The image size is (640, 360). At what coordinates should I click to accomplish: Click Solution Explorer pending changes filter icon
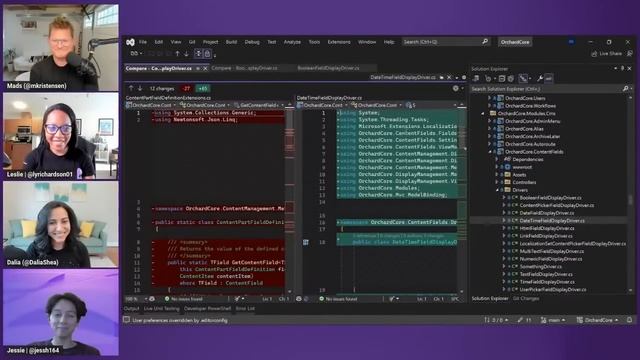(488, 78)
